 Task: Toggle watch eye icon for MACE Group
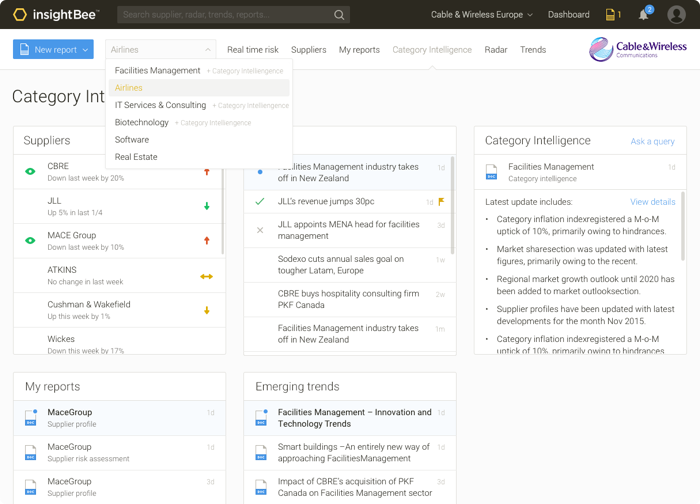click(x=30, y=241)
